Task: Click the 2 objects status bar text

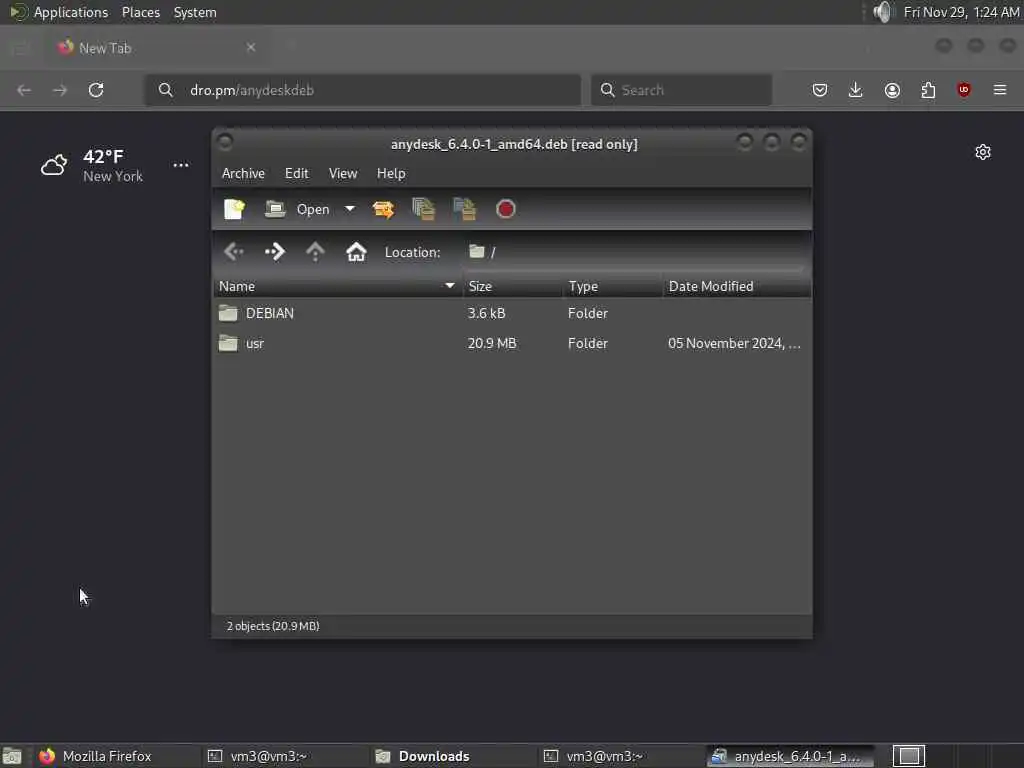Action: pos(273,626)
